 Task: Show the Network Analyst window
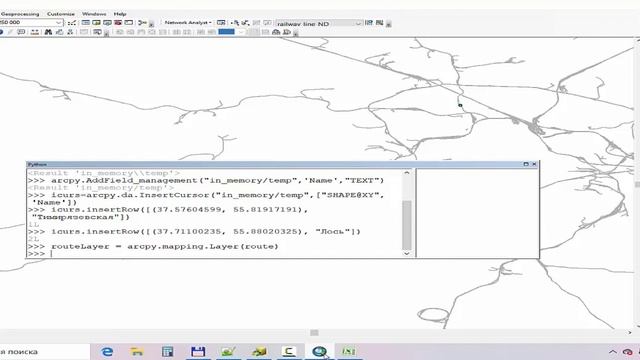pyautogui.click(x=221, y=22)
